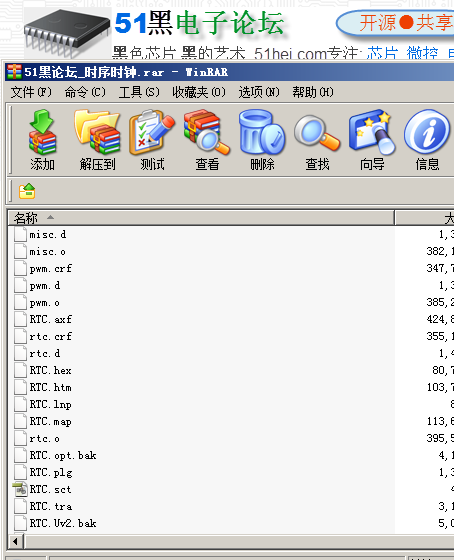This screenshot has height=560, width=454.
Task: Open the Commands (命令) menu
Action: (x=85, y=92)
